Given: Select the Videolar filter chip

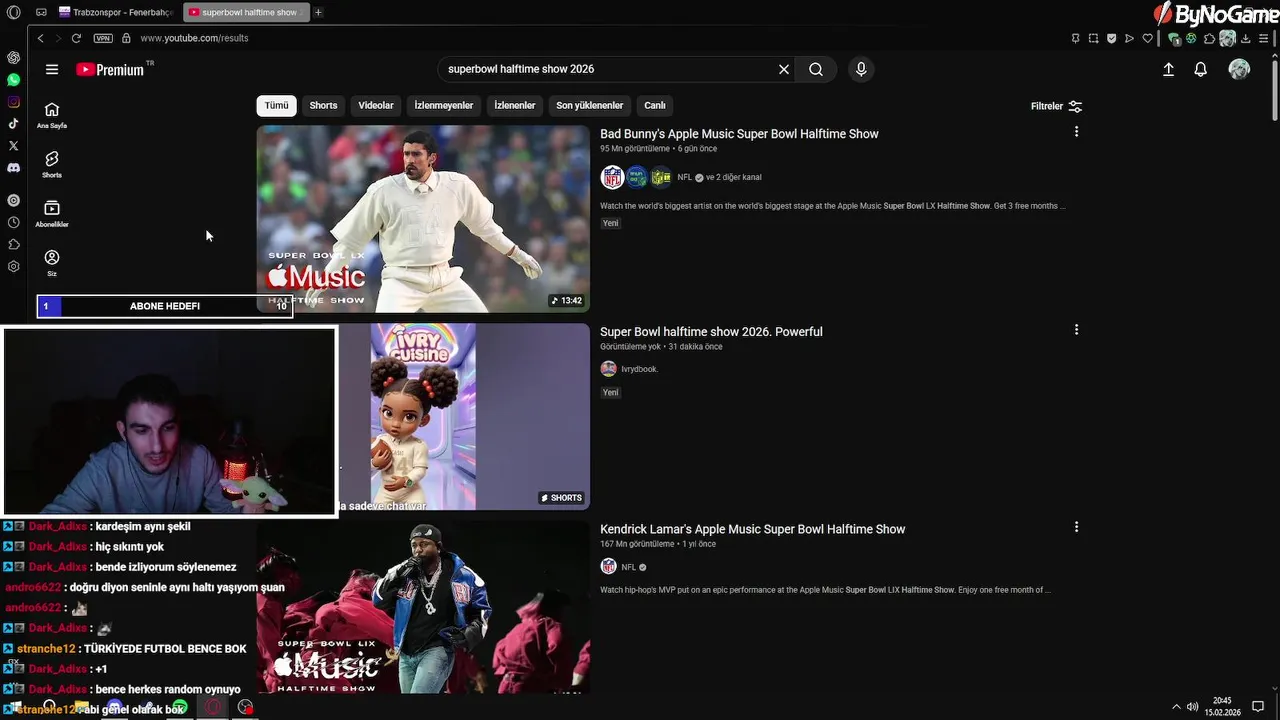Looking at the screenshot, I should coord(376,105).
